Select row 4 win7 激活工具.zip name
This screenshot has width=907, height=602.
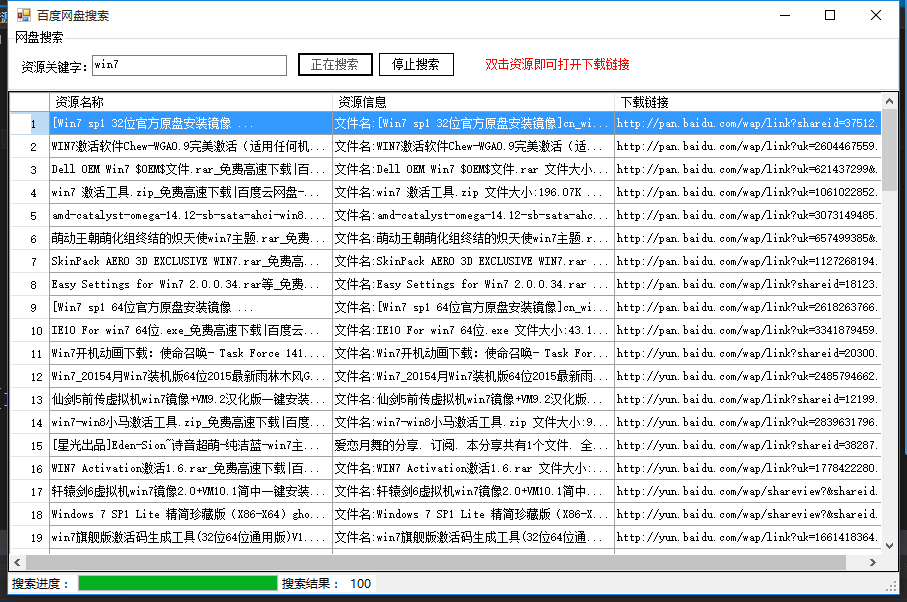click(191, 192)
